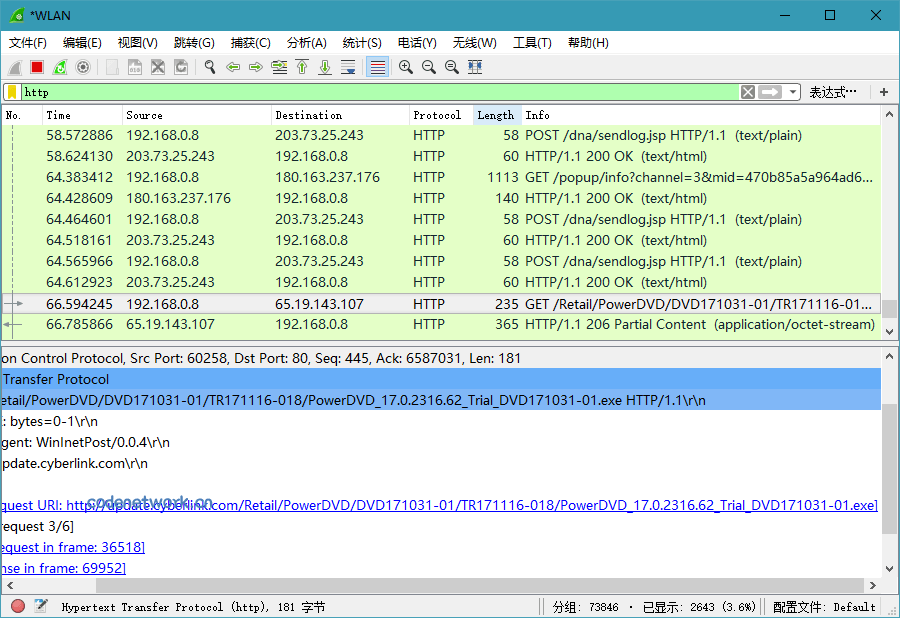This screenshot has width=900, height=618.
Task: Restart the current capture
Action: pos(58,67)
